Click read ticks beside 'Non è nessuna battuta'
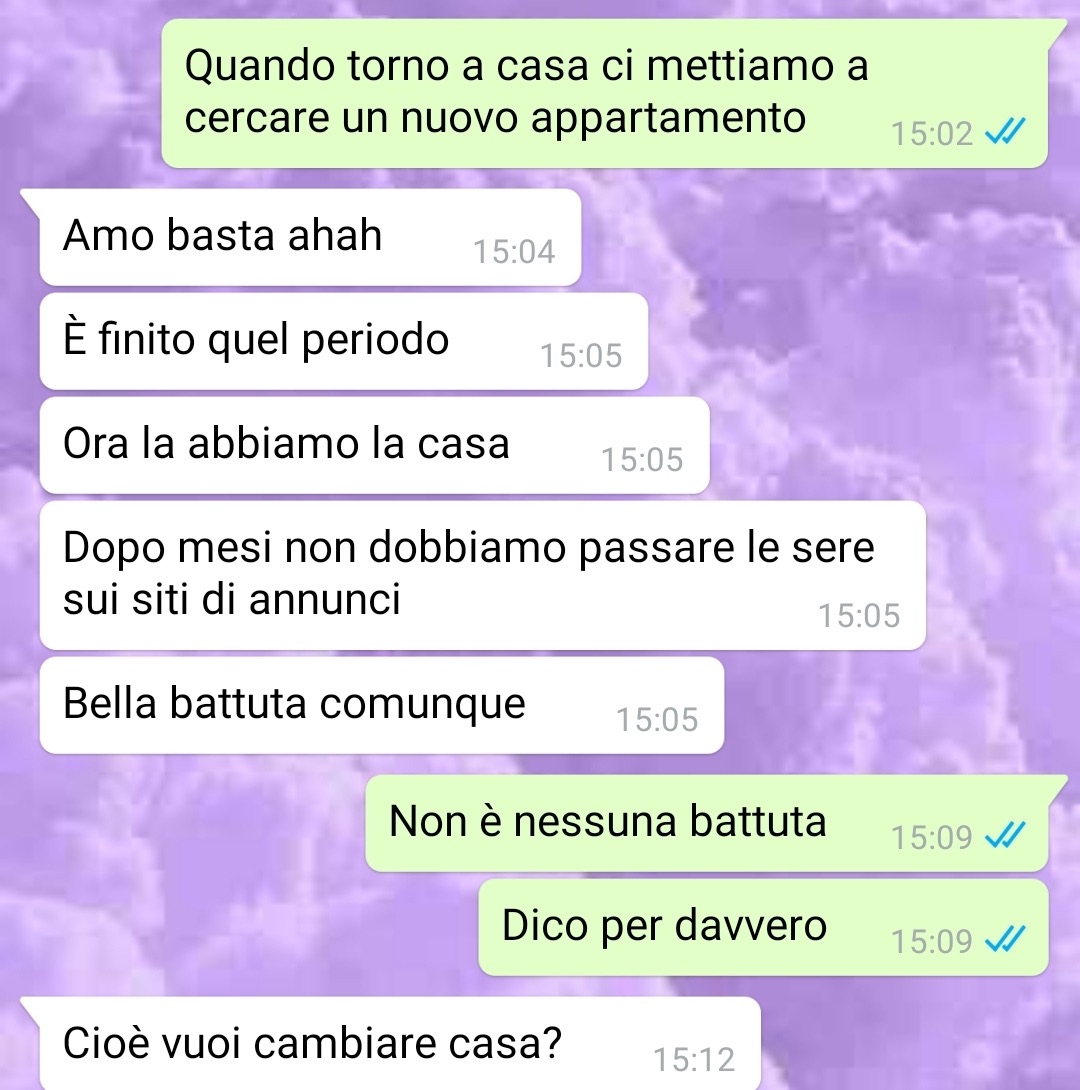Image resolution: width=1080 pixels, height=1090 pixels. click(1006, 835)
